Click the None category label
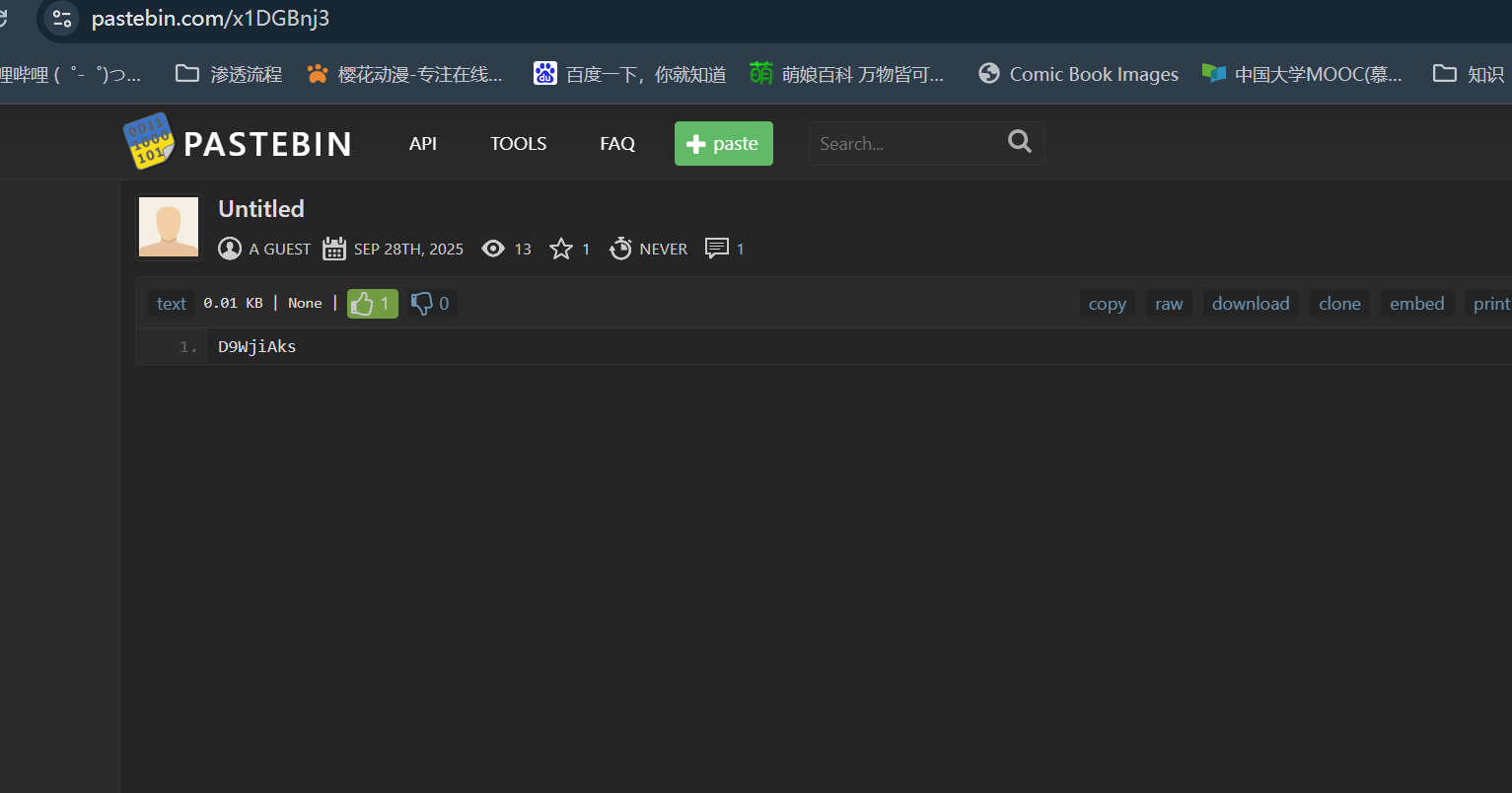 (x=305, y=304)
